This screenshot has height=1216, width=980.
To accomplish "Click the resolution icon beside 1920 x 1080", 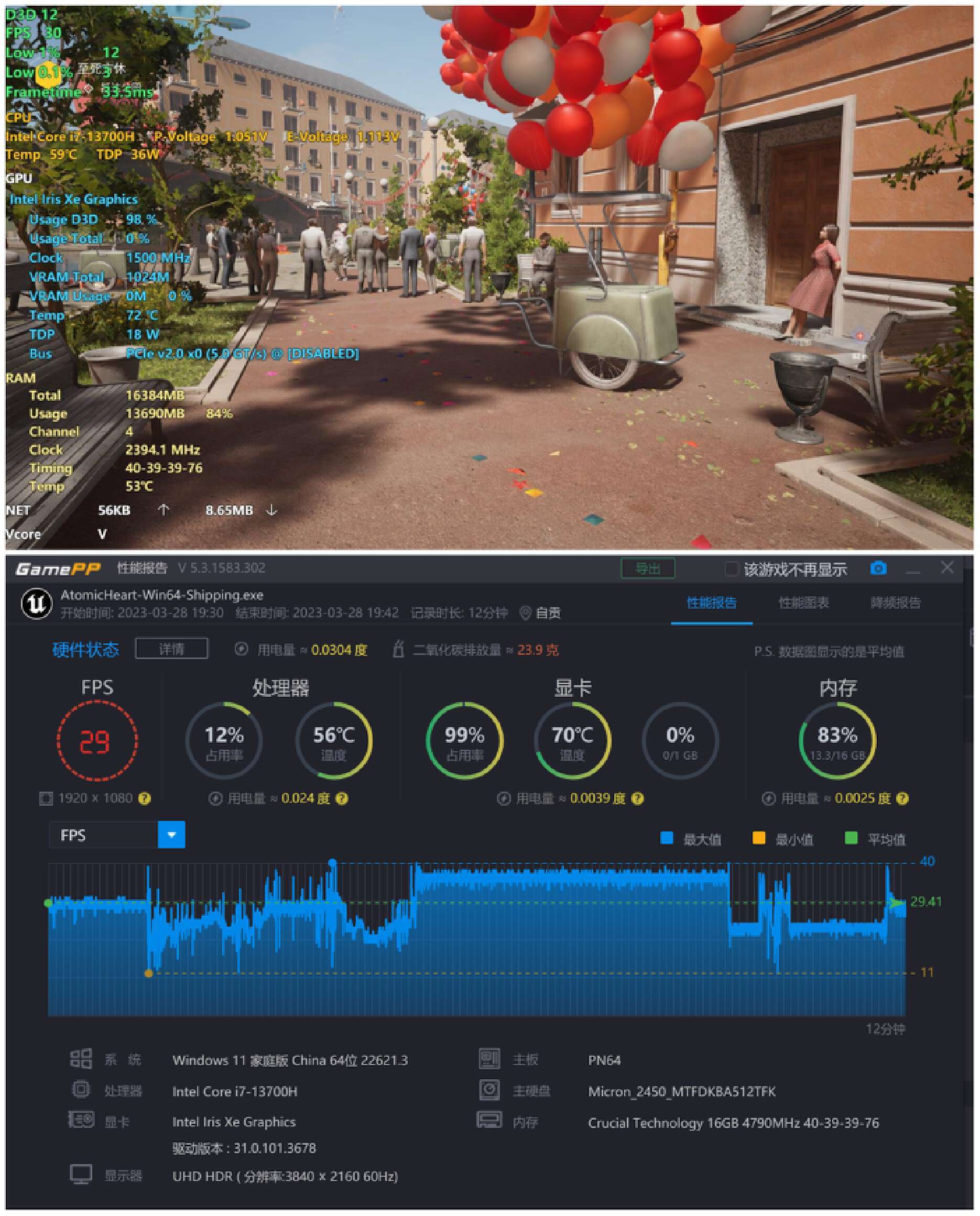I will (45, 798).
